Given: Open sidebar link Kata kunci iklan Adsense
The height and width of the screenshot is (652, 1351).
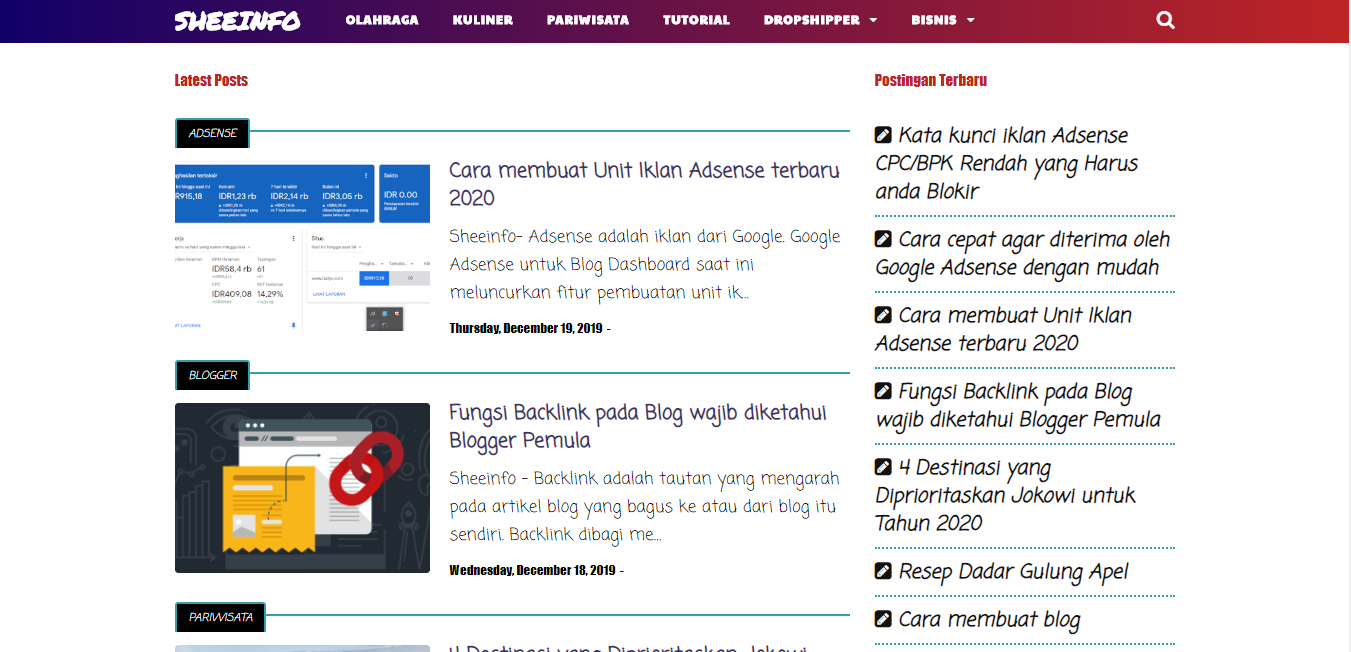Looking at the screenshot, I should pyautogui.click(x=1007, y=163).
